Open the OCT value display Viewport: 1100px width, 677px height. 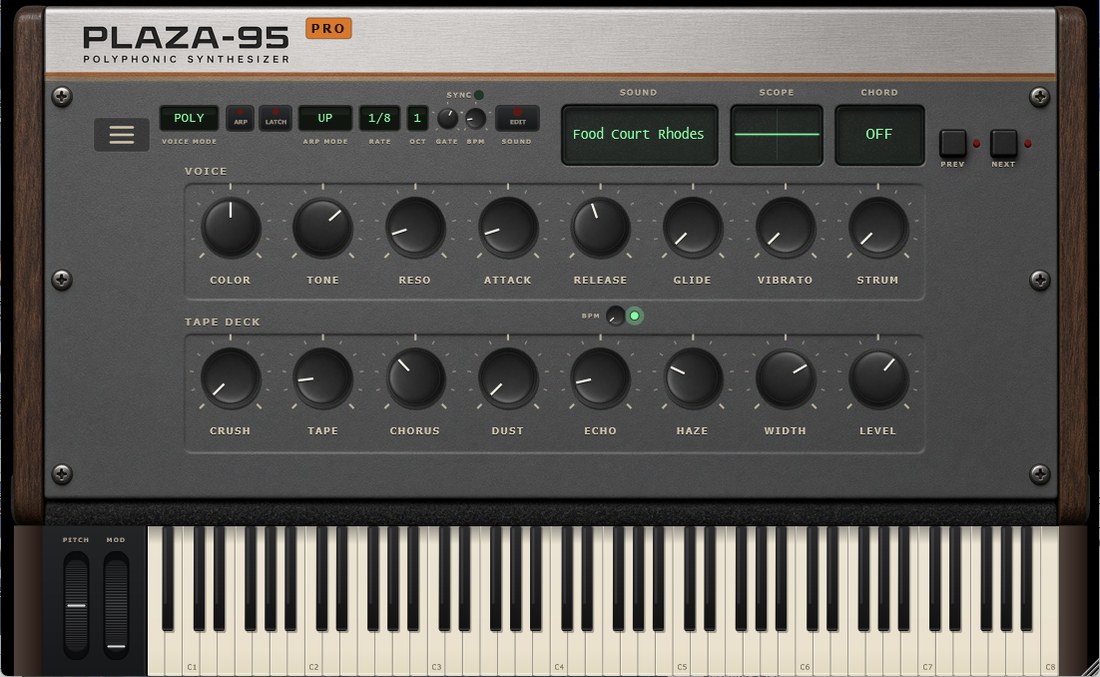[417, 118]
